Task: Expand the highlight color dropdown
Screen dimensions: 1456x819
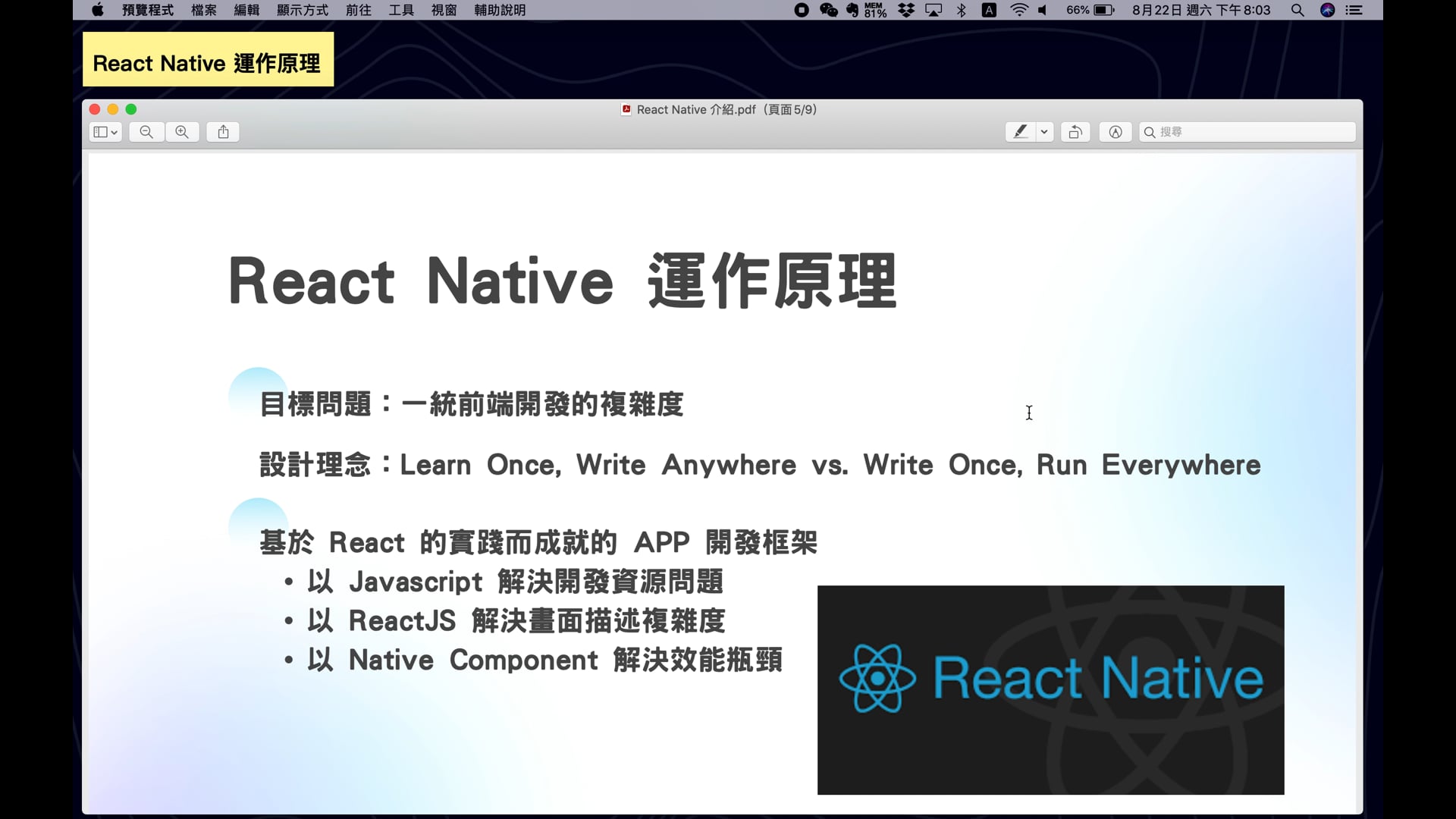Action: point(1044,131)
